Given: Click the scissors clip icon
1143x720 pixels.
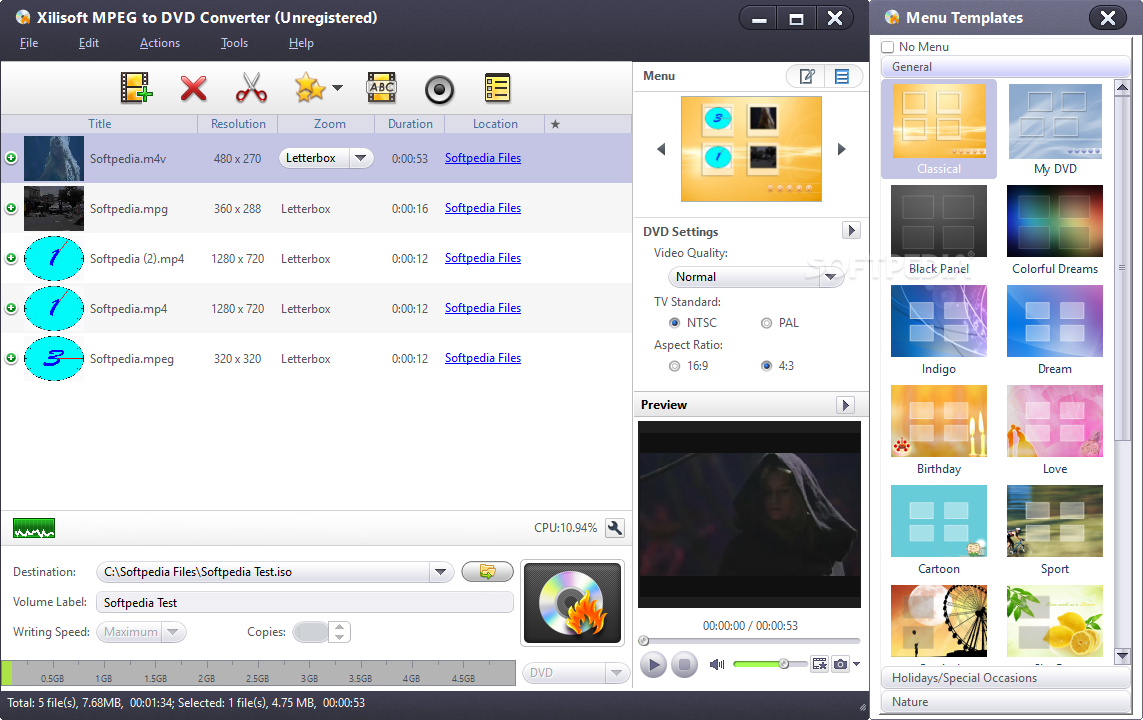Looking at the screenshot, I should point(251,87).
